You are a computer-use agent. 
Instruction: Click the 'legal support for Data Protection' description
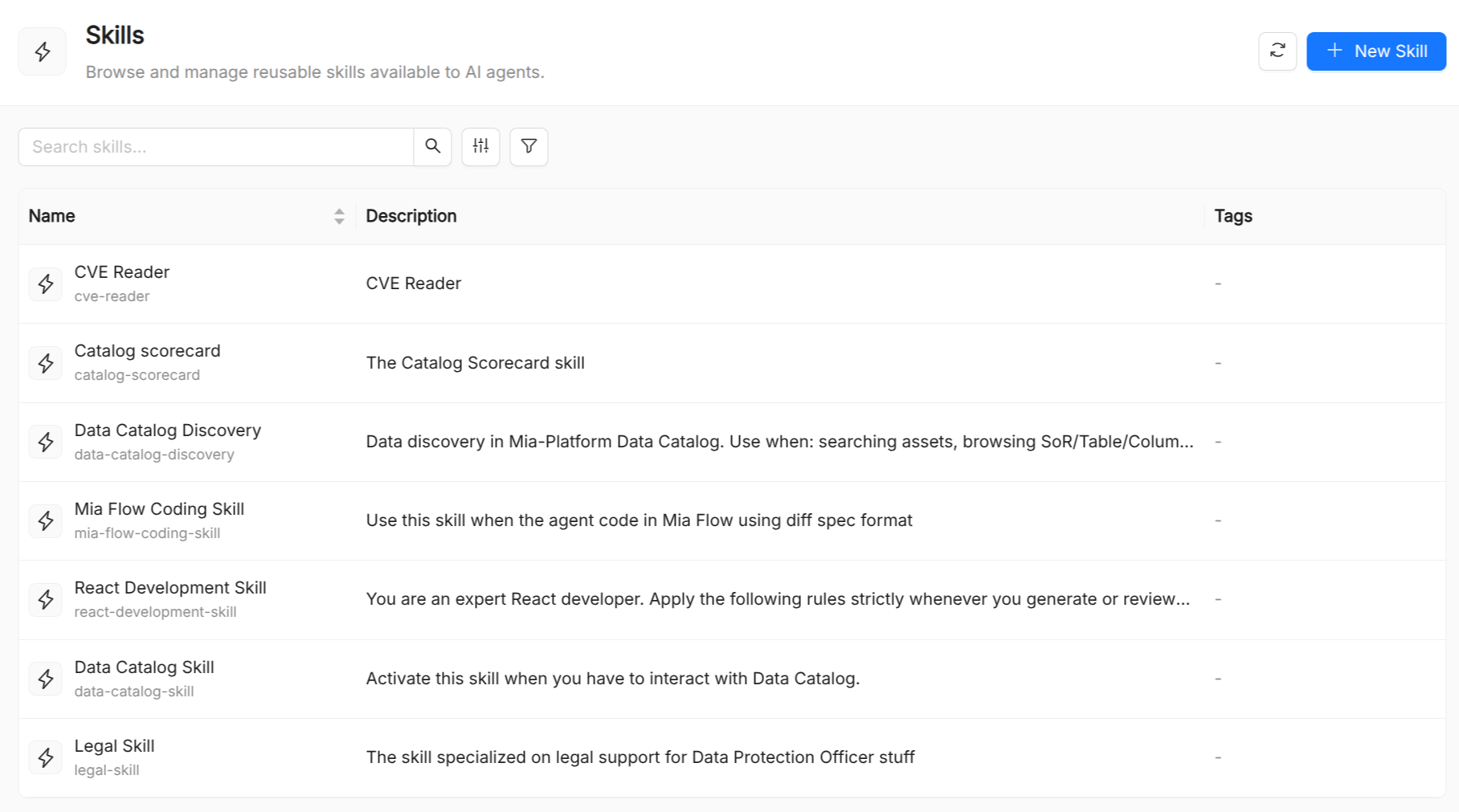(640, 757)
